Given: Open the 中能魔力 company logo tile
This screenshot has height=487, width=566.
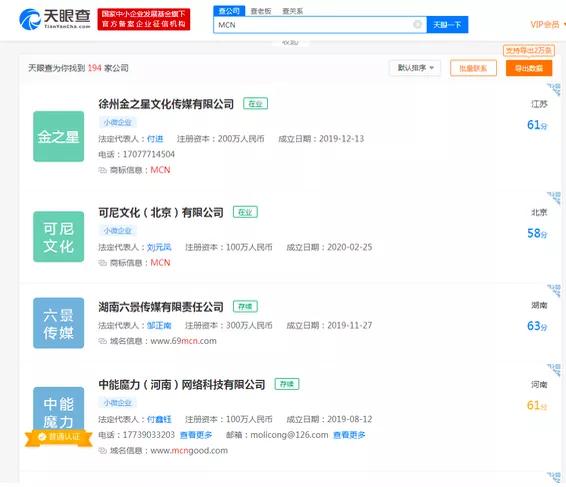Looking at the screenshot, I should 58,413.
